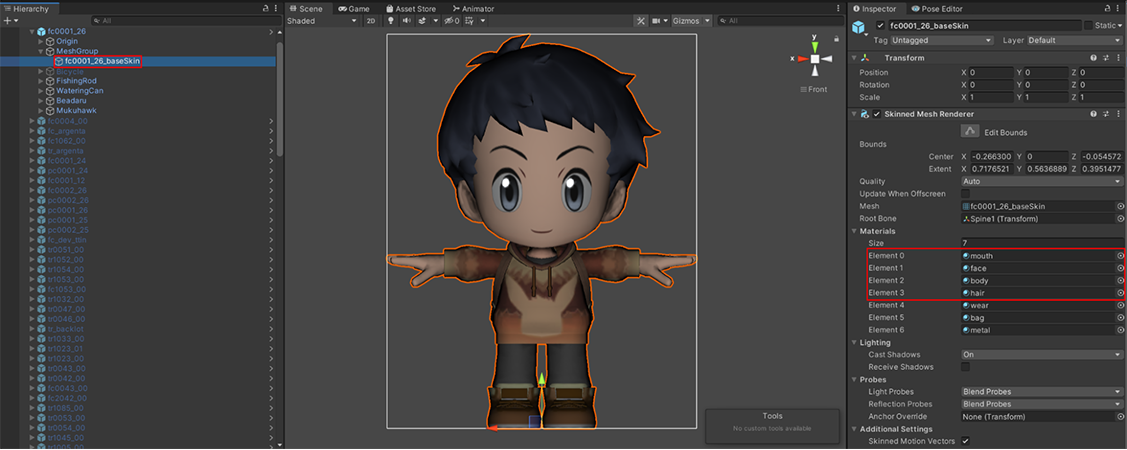Click the scene camera settings icon
The height and width of the screenshot is (450, 1127).
tap(658, 21)
